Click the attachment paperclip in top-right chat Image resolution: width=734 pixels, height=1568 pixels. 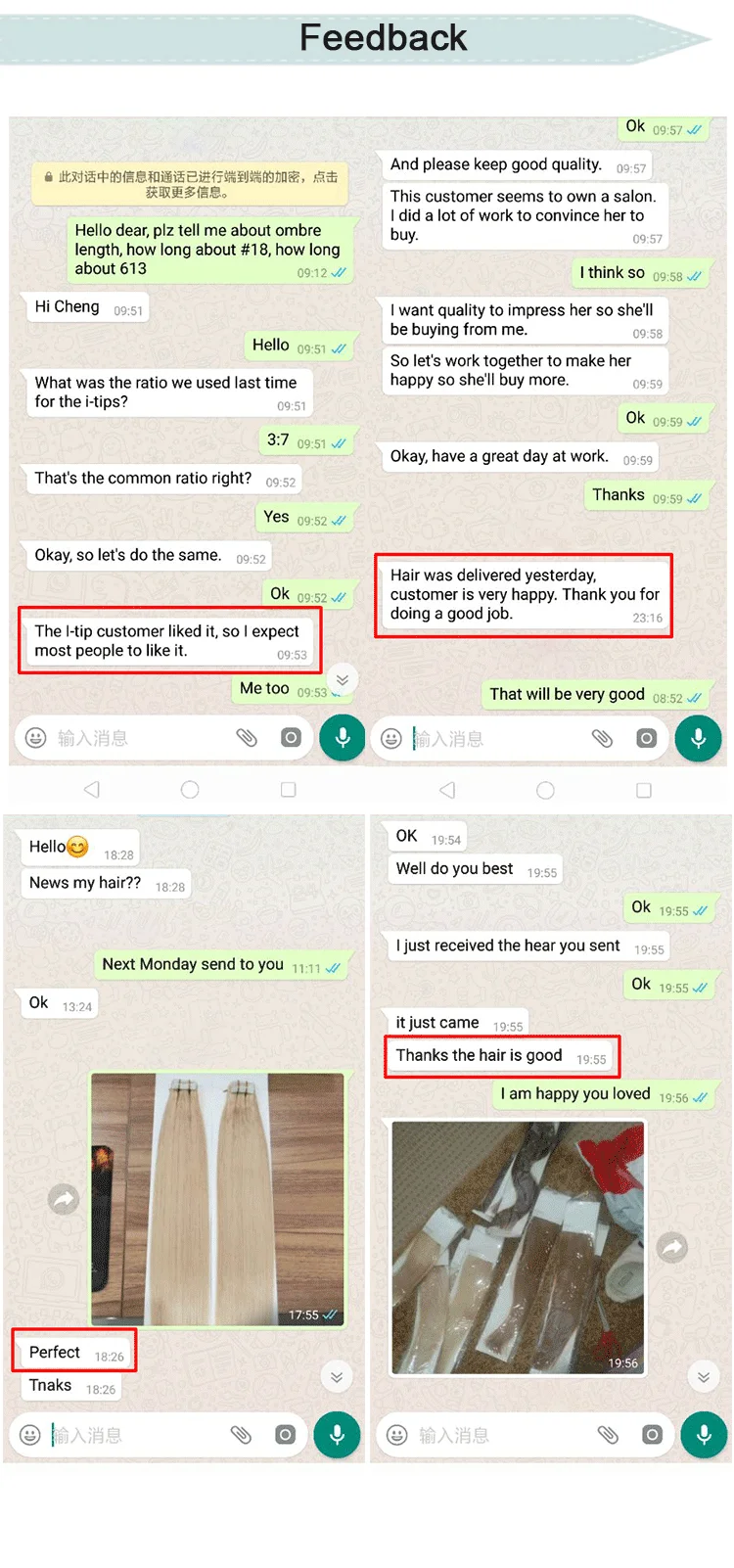coord(602,738)
